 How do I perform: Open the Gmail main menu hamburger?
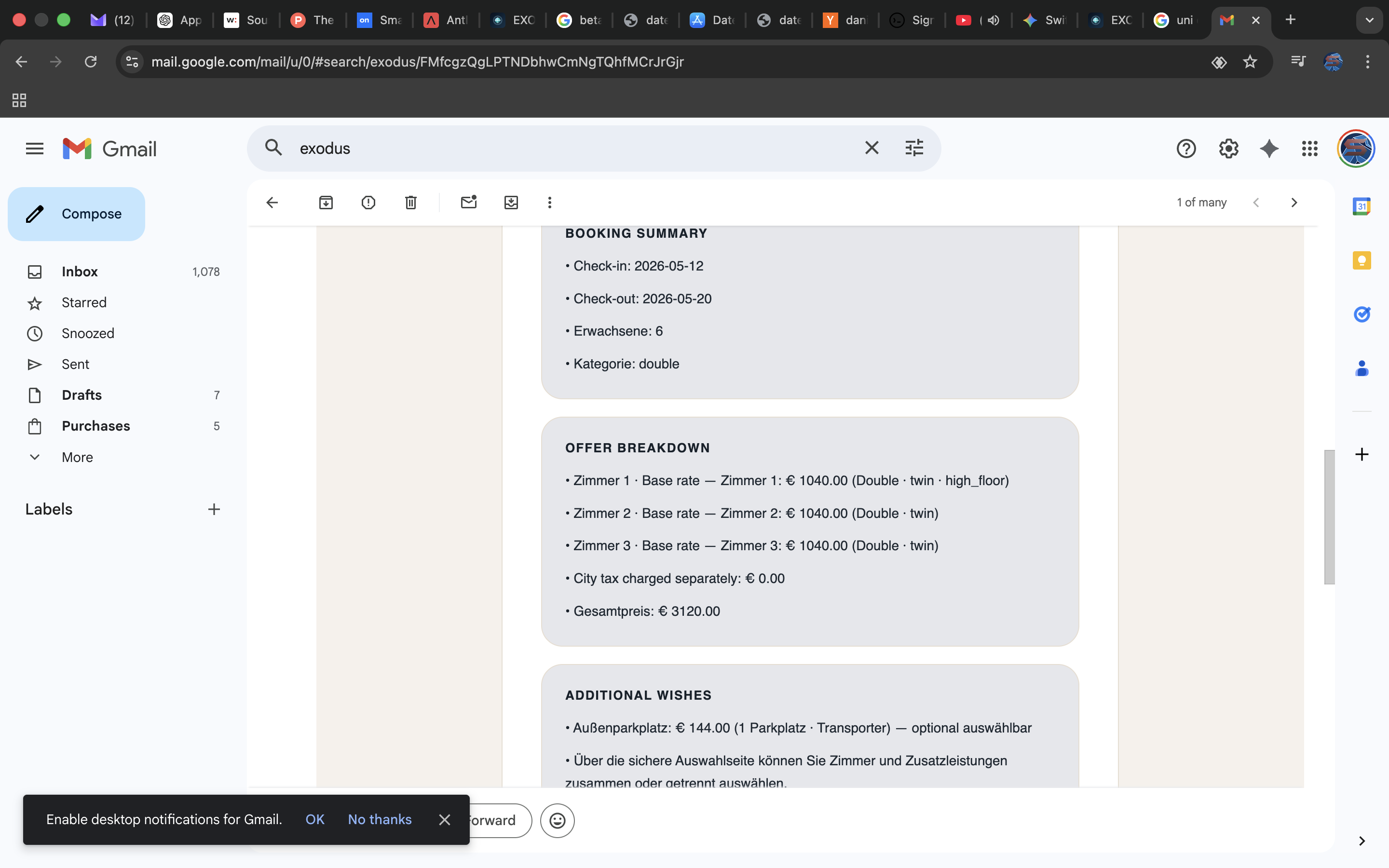pyautogui.click(x=34, y=149)
